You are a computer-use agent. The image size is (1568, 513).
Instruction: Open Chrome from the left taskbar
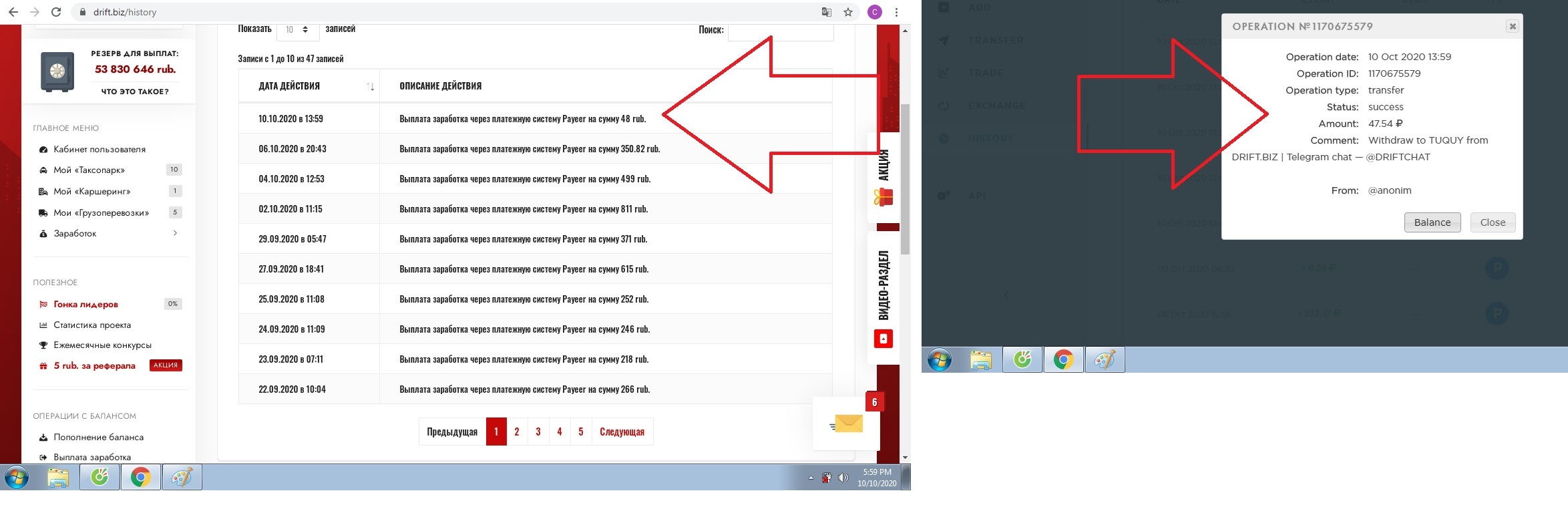coord(140,478)
